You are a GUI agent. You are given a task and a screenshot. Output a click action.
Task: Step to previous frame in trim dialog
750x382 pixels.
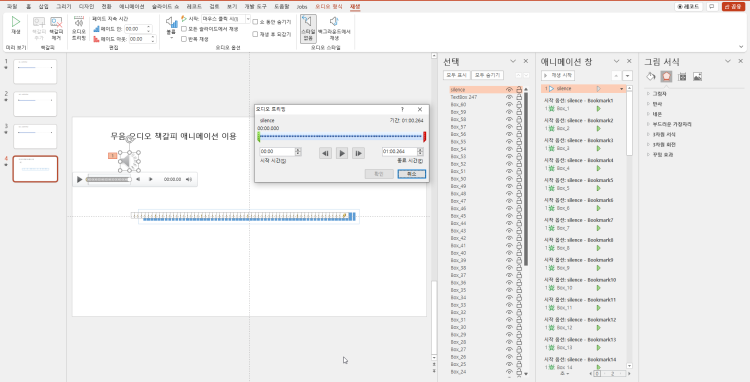click(325, 153)
